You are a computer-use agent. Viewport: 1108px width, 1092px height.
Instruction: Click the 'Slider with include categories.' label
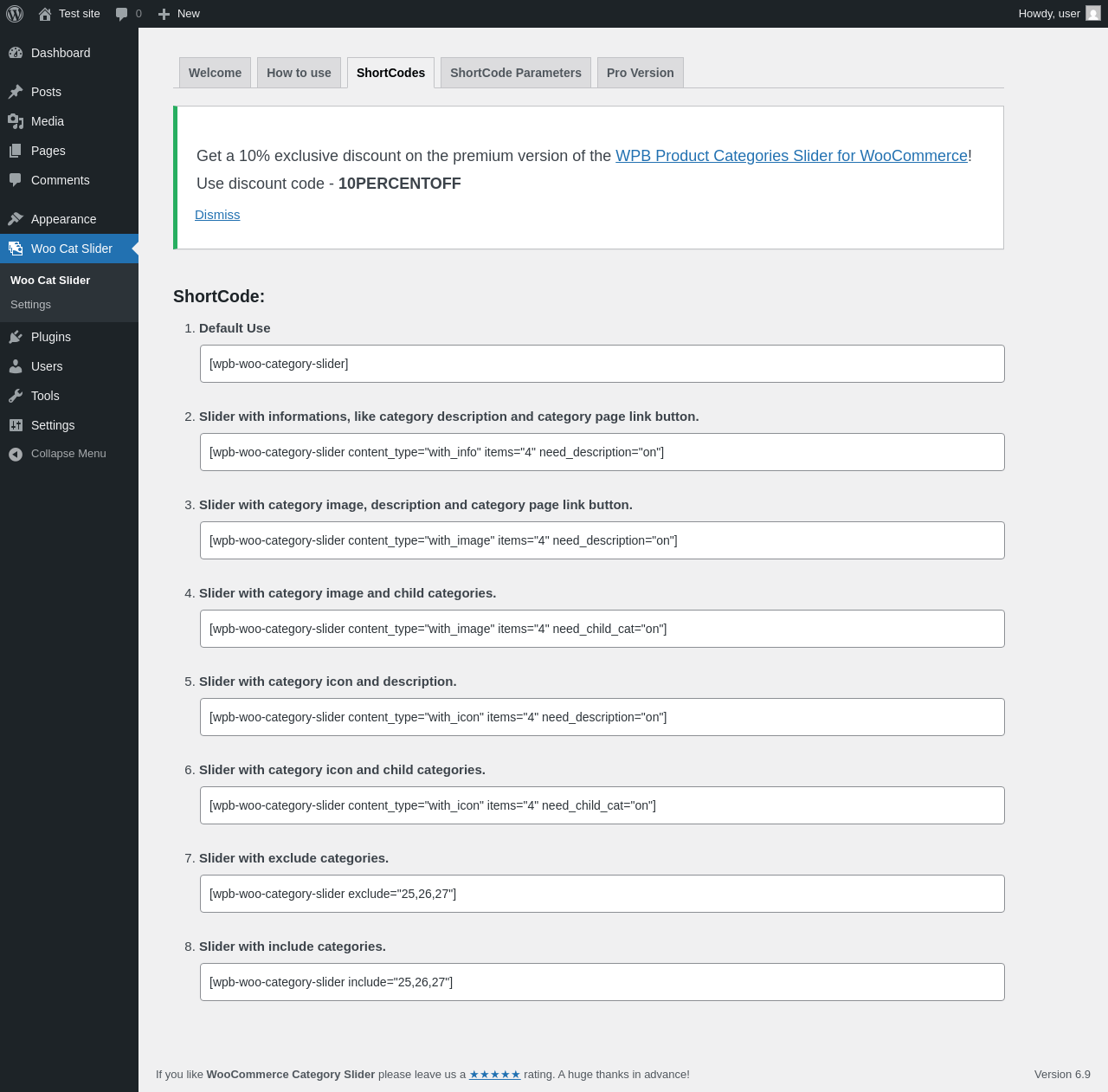pyautogui.click(x=293, y=947)
